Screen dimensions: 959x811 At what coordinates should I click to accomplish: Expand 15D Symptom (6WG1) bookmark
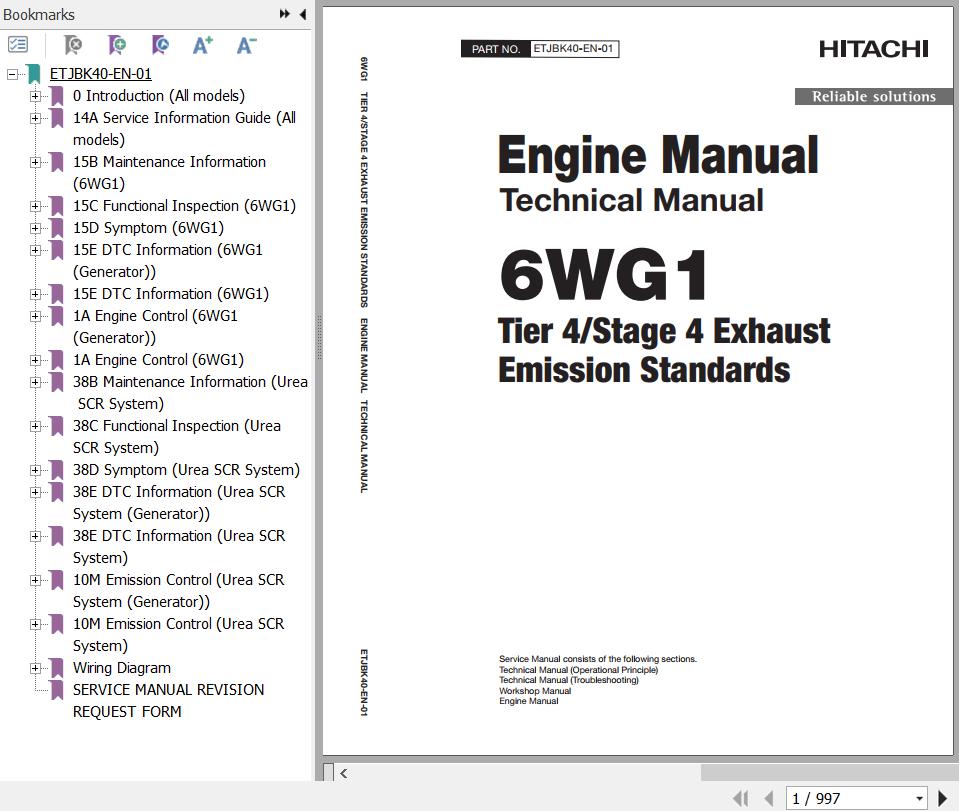point(35,228)
